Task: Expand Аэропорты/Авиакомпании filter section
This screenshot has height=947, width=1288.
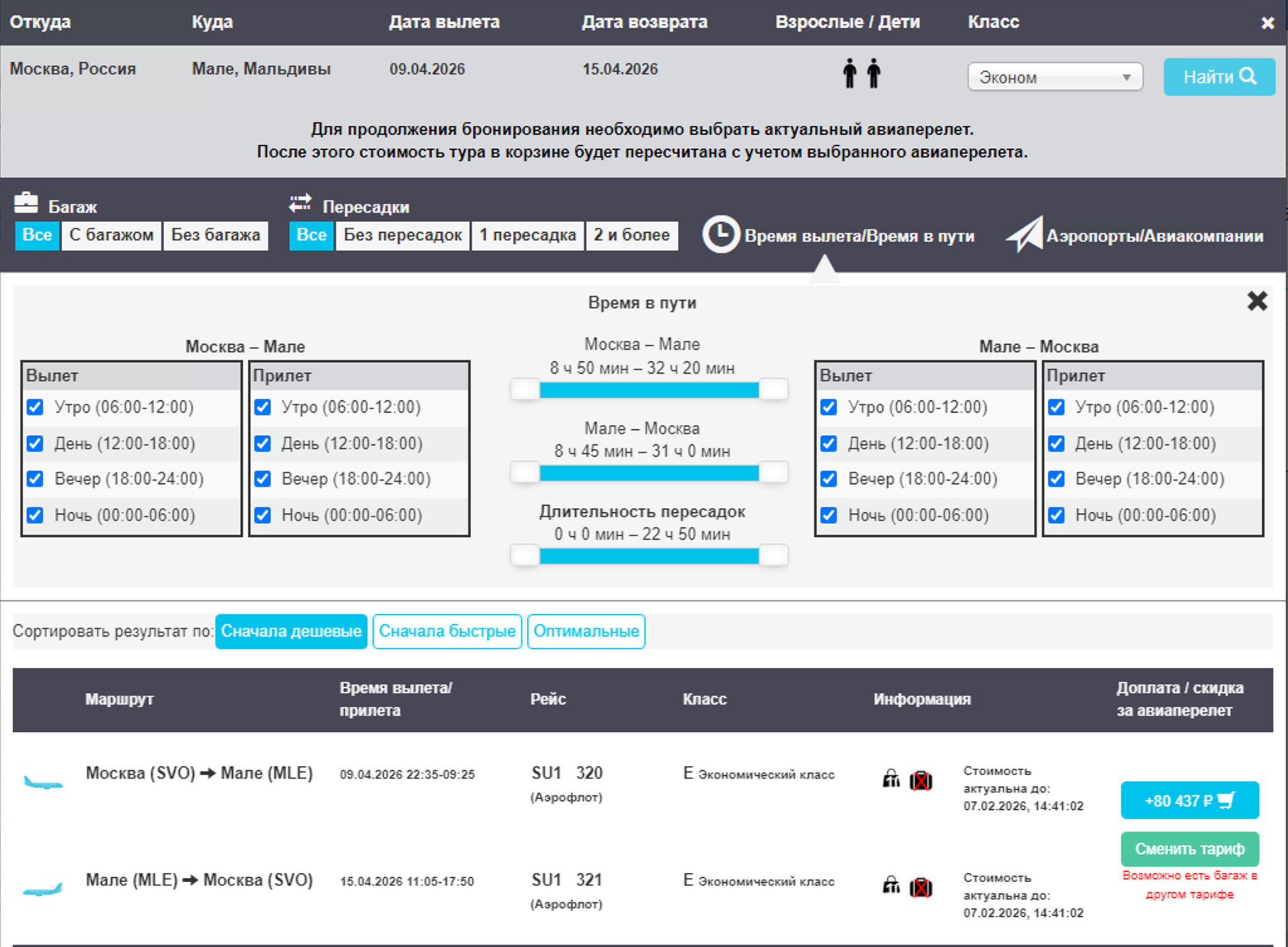Action: coord(1154,236)
